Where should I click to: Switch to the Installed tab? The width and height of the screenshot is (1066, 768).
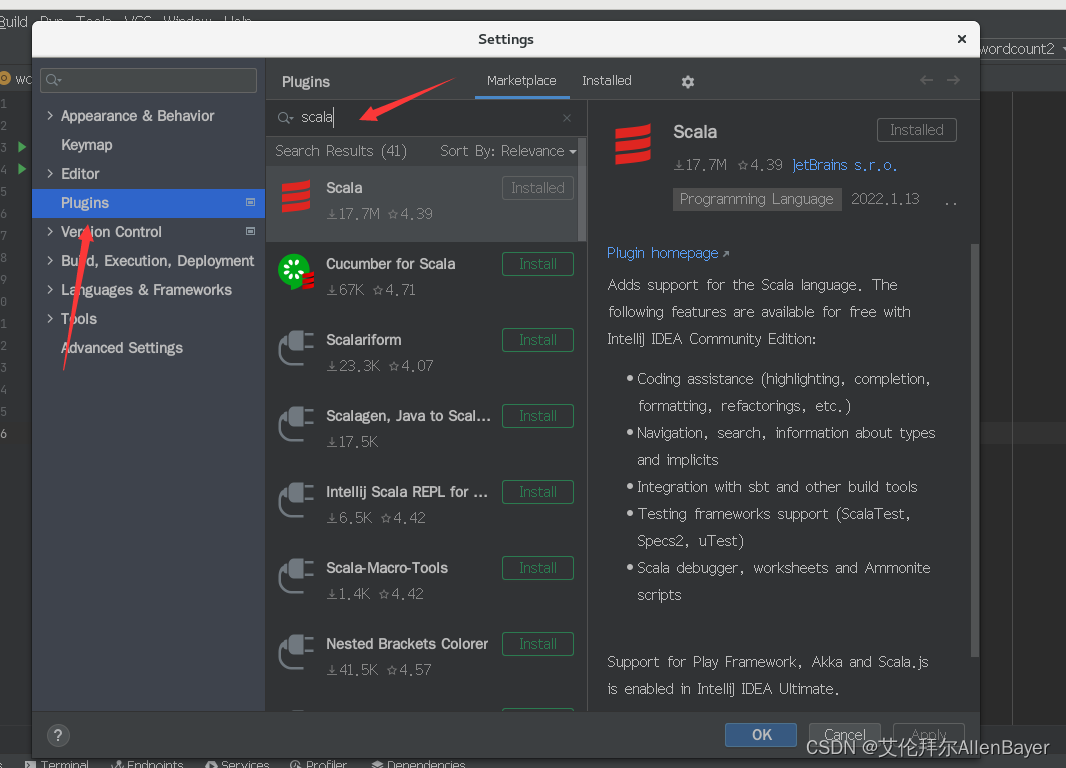click(x=606, y=80)
